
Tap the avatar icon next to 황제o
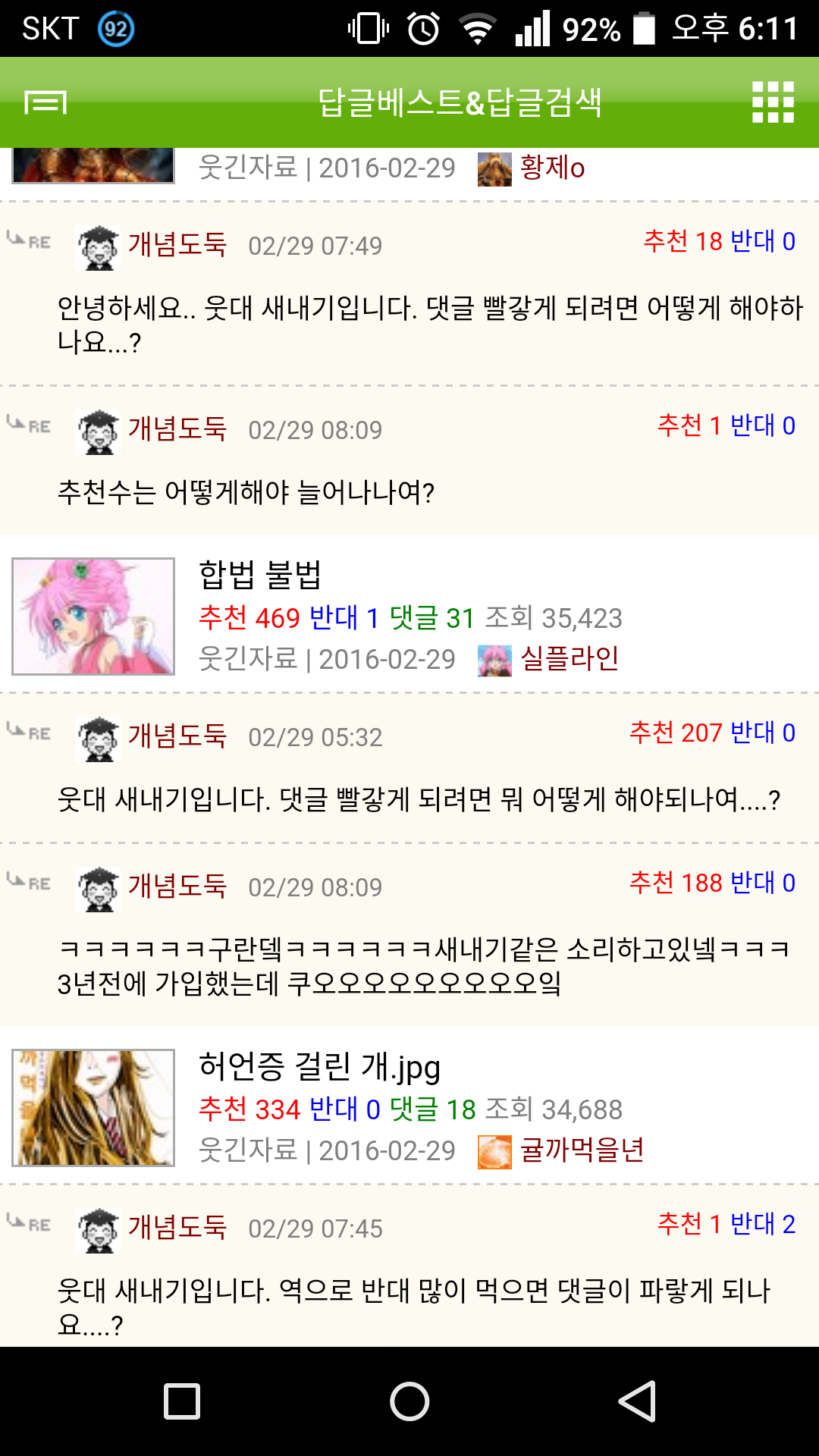click(494, 169)
